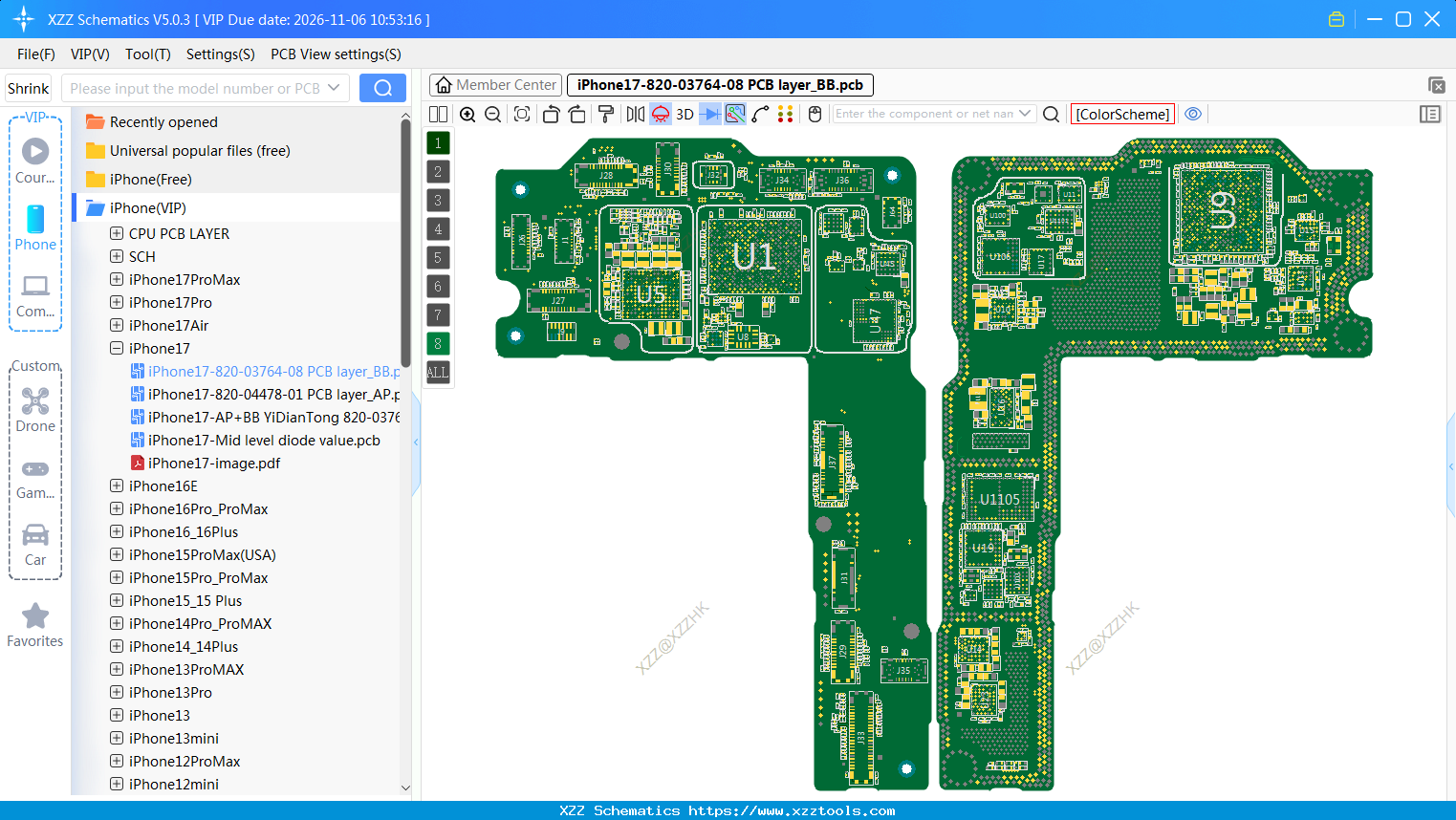This screenshot has height=820, width=1456.
Task: Select the brush paint tool on toolbar
Action: click(604, 114)
